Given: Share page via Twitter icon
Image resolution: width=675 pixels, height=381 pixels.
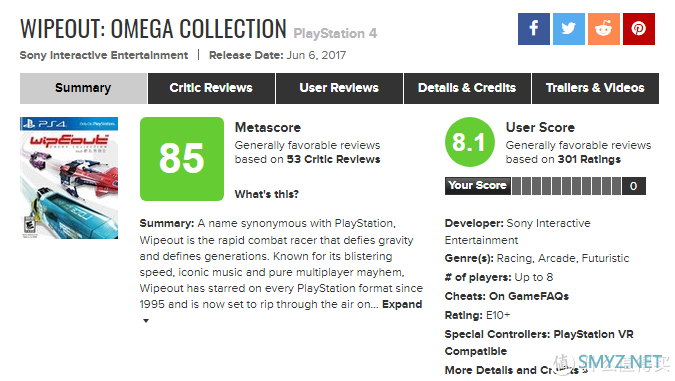Looking at the screenshot, I should click(569, 29).
